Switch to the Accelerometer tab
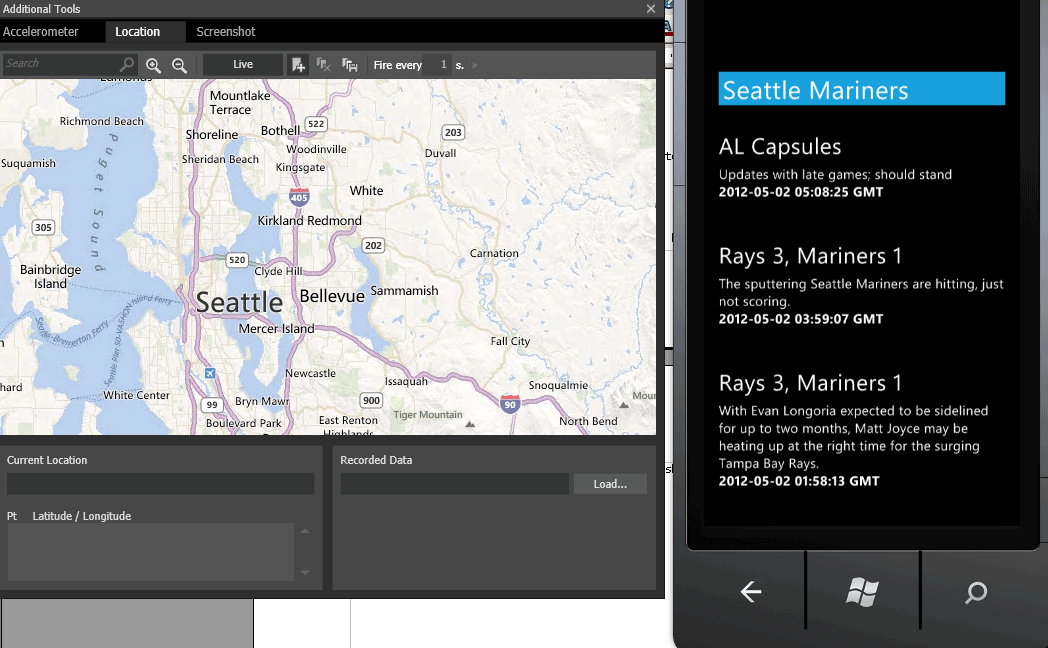The width and height of the screenshot is (1048, 648). 41,31
